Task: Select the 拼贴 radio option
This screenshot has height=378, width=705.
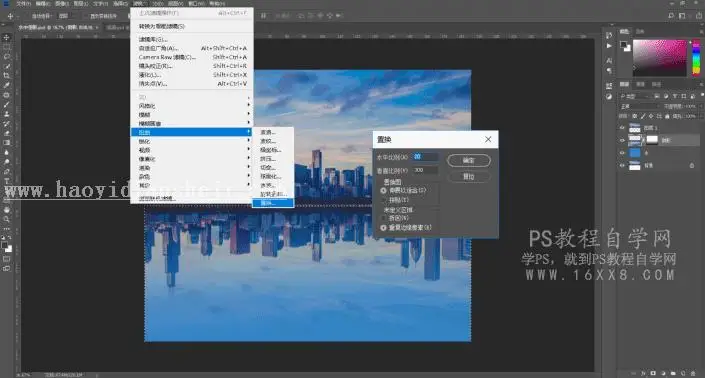Action: click(384, 200)
